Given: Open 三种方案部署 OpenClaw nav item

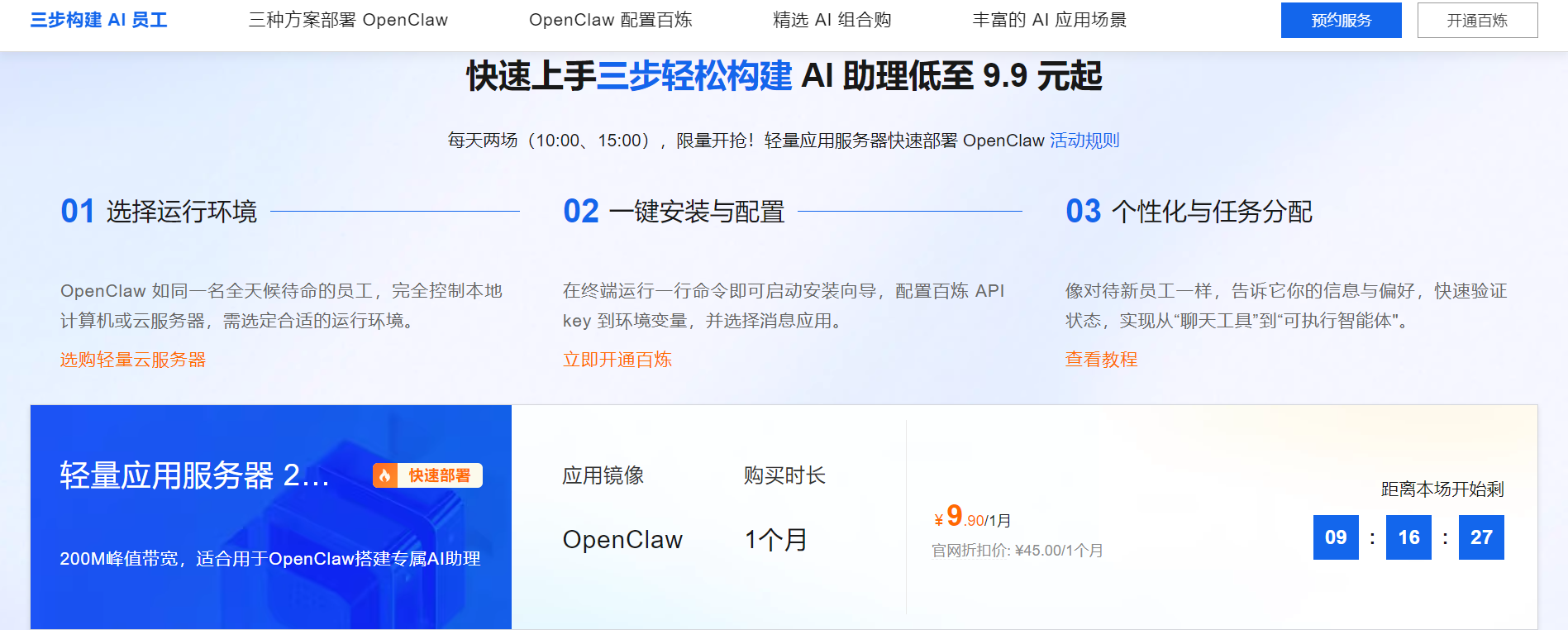Looking at the screenshot, I should 348,20.
